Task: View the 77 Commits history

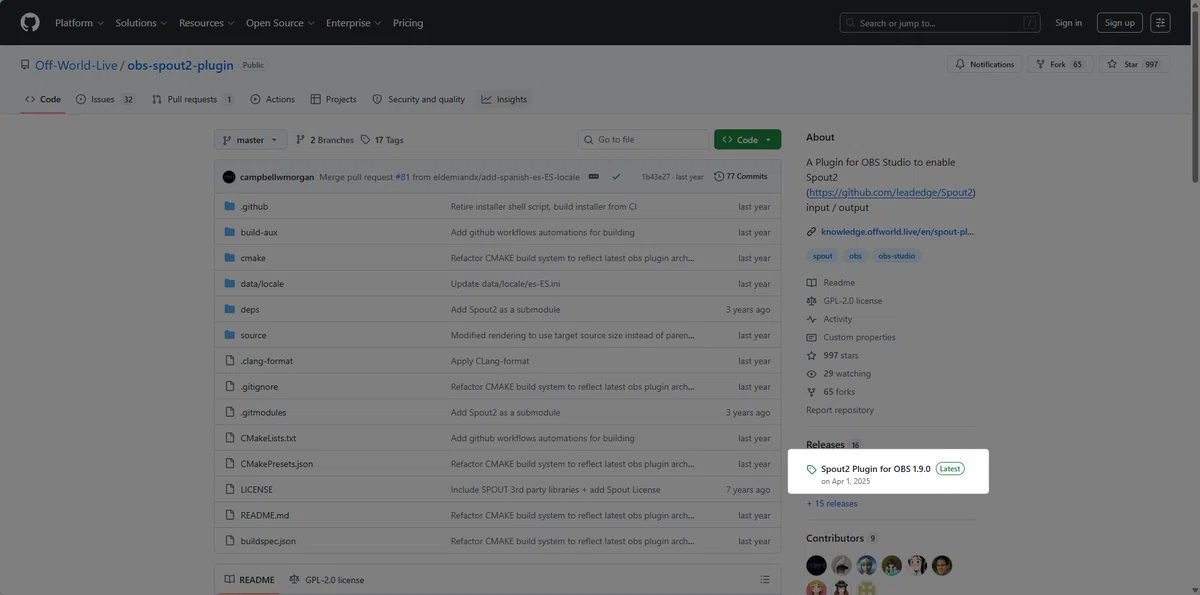Action: click(x=741, y=177)
